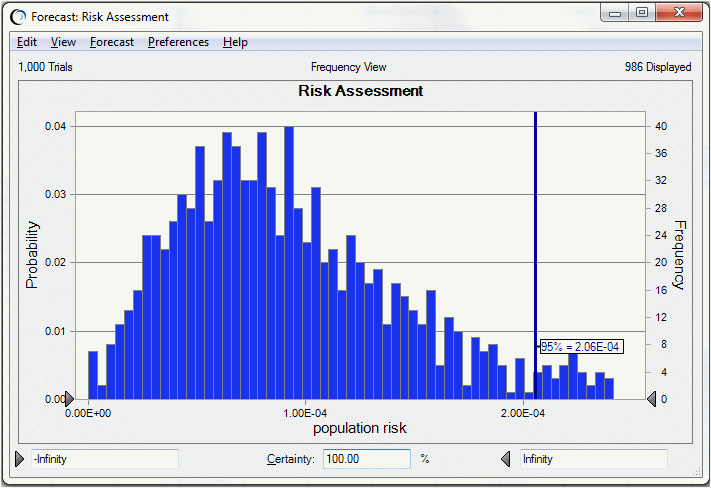The width and height of the screenshot is (711, 488).
Task: Open the View menu
Action: coord(63,42)
